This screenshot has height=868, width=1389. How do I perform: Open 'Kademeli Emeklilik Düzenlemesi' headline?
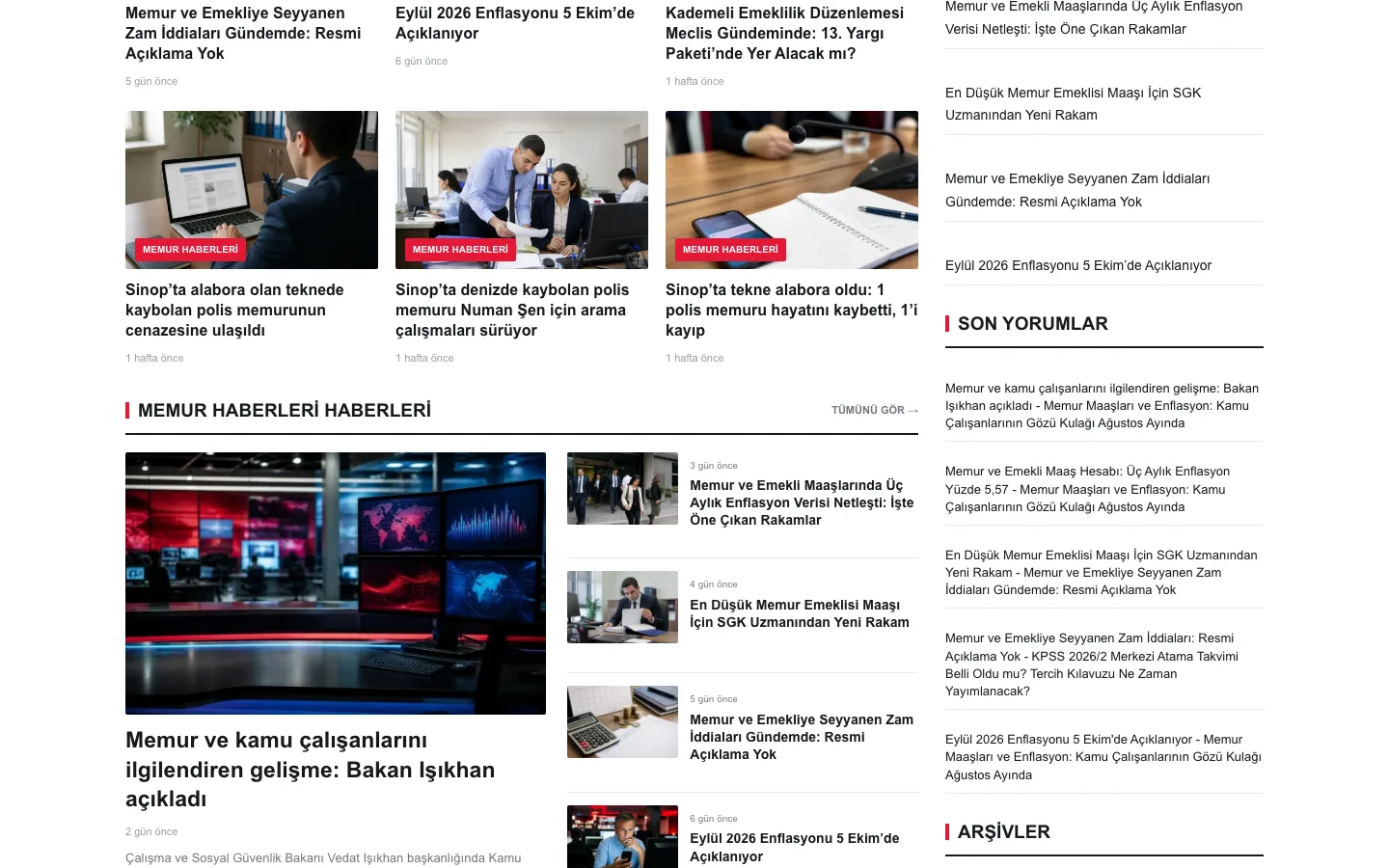tap(784, 33)
